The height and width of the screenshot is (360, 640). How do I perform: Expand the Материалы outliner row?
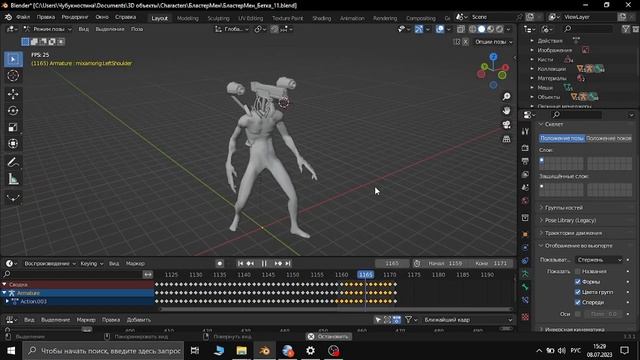532,78
